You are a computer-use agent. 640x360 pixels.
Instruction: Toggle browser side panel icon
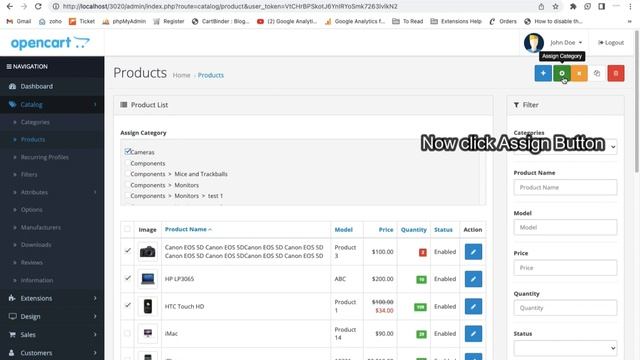(x=602, y=7)
